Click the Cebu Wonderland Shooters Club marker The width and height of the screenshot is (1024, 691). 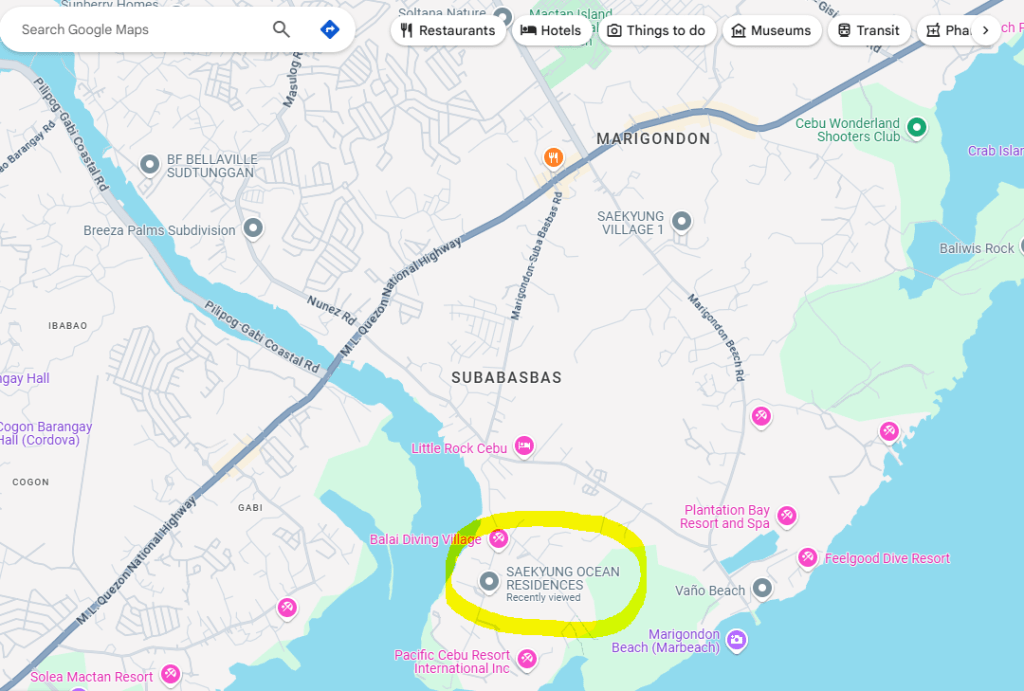point(917,127)
